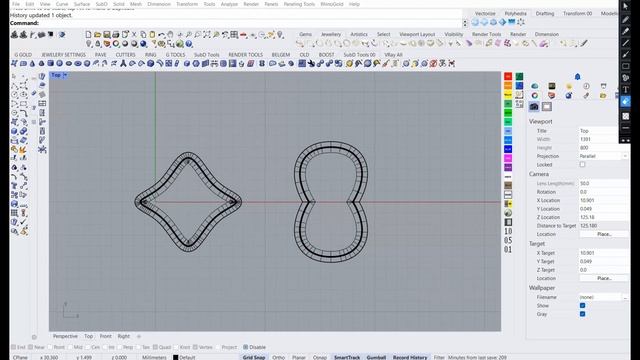640x360 pixels.
Task: Toggle Ortho in status bar
Action: (x=278, y=357)
